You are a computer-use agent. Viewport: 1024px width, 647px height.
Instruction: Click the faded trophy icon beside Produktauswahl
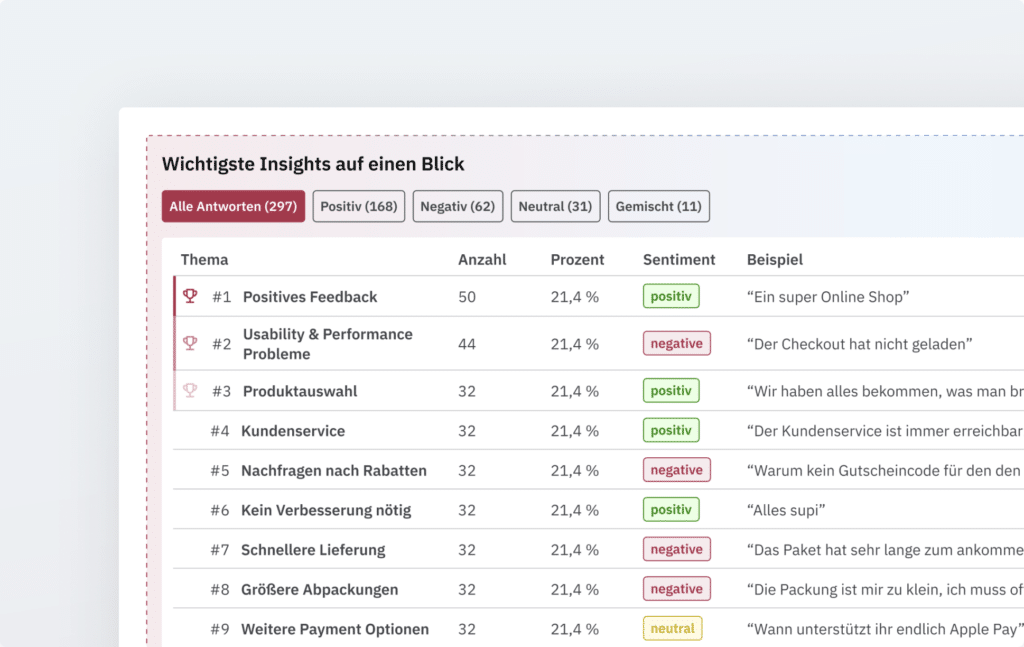point(190,390)
